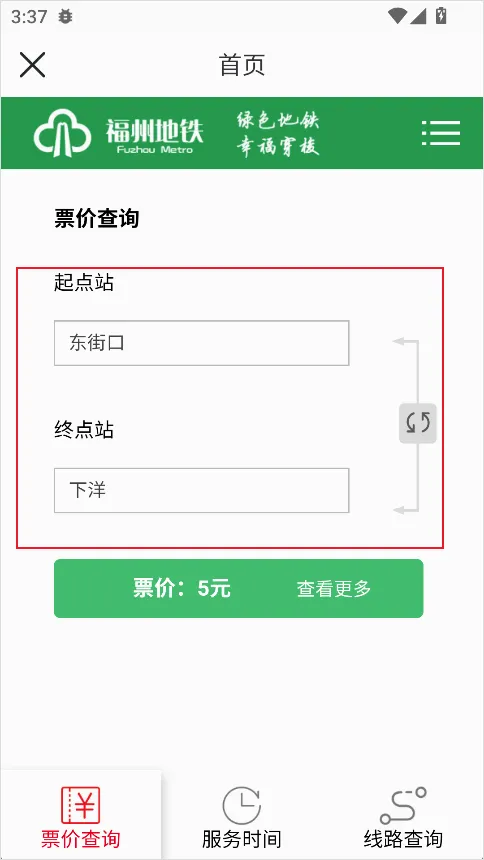Tap the yen ticket price icon
This screenshot has width=484, height=860.
[80, 805]
